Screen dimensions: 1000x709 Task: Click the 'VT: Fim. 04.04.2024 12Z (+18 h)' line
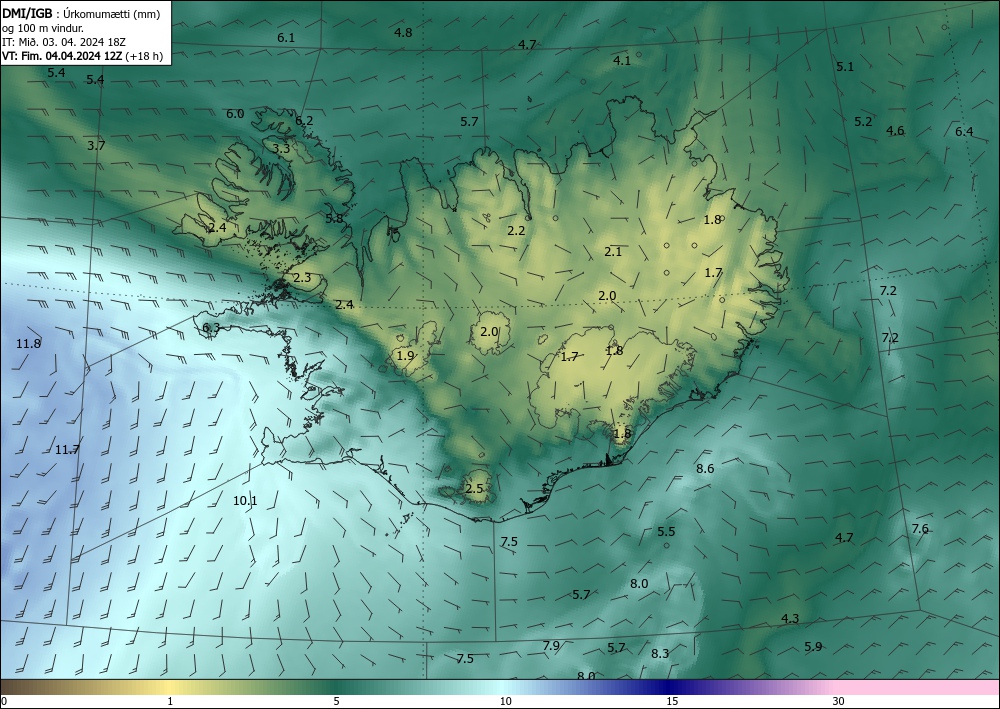tap(82, 56)
